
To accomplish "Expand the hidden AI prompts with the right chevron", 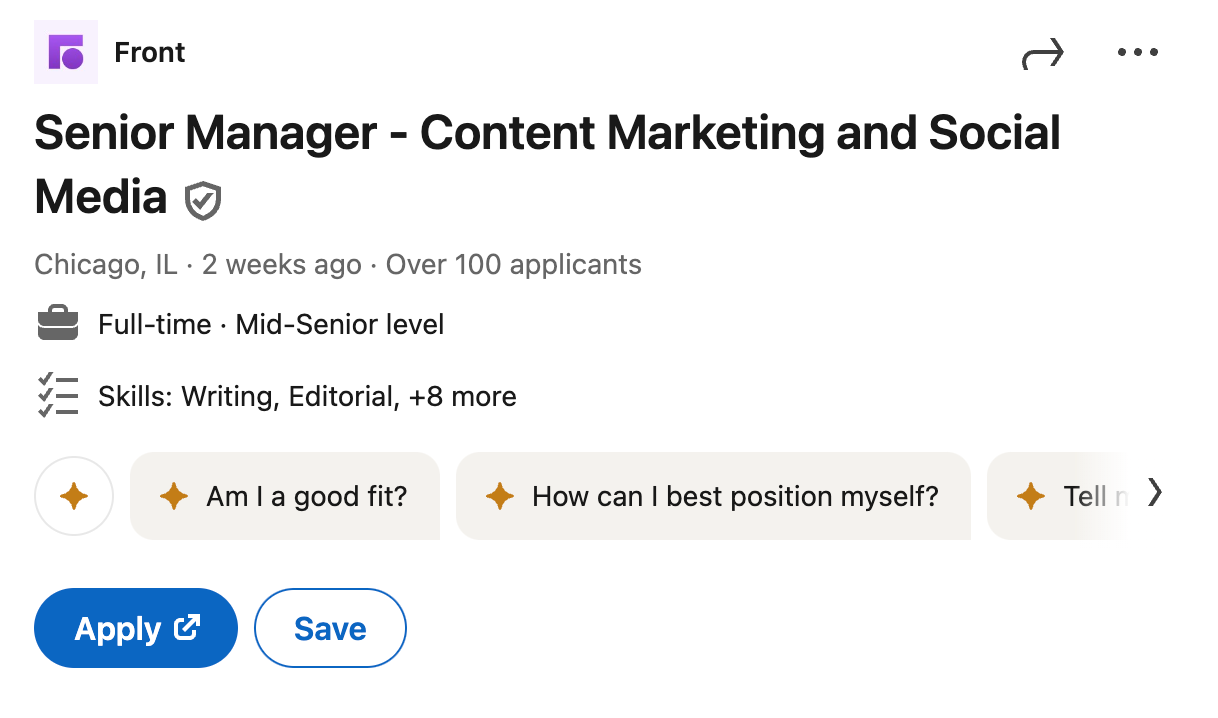I will [x=1156, y=493].
